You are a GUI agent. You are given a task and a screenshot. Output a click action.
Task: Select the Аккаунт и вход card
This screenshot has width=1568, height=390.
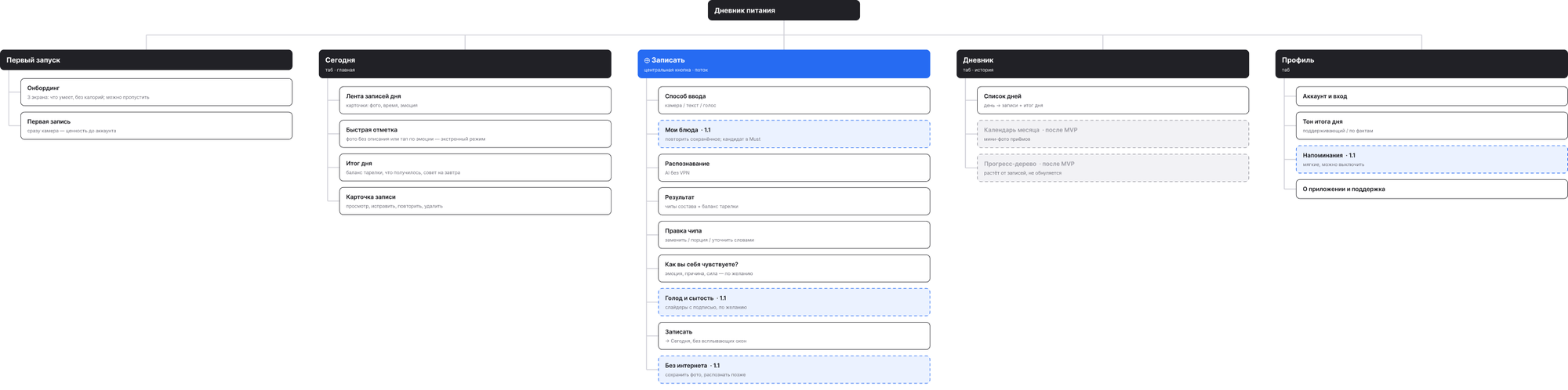tap(1432, 96)
